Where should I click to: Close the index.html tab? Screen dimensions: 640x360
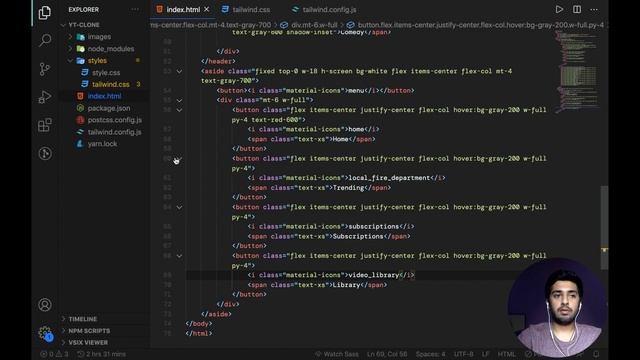(207, 9)
